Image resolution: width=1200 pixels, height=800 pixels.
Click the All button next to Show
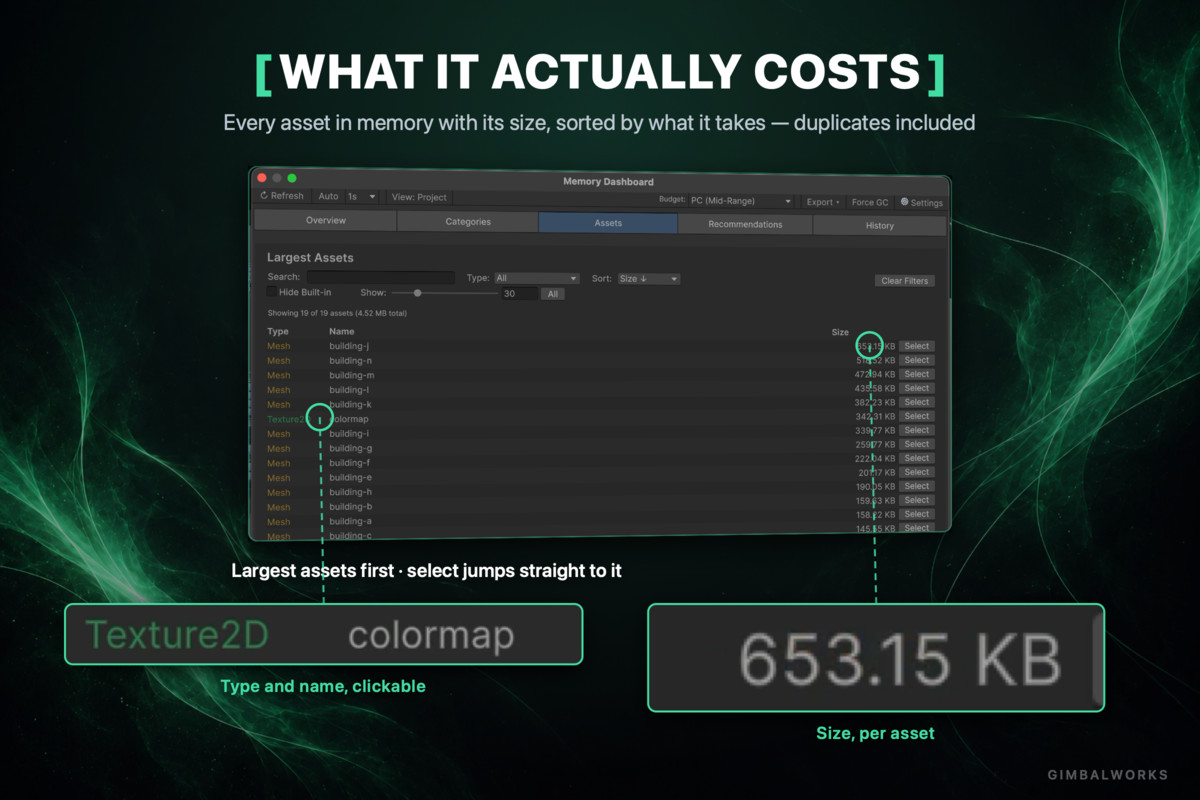point(552,294)
